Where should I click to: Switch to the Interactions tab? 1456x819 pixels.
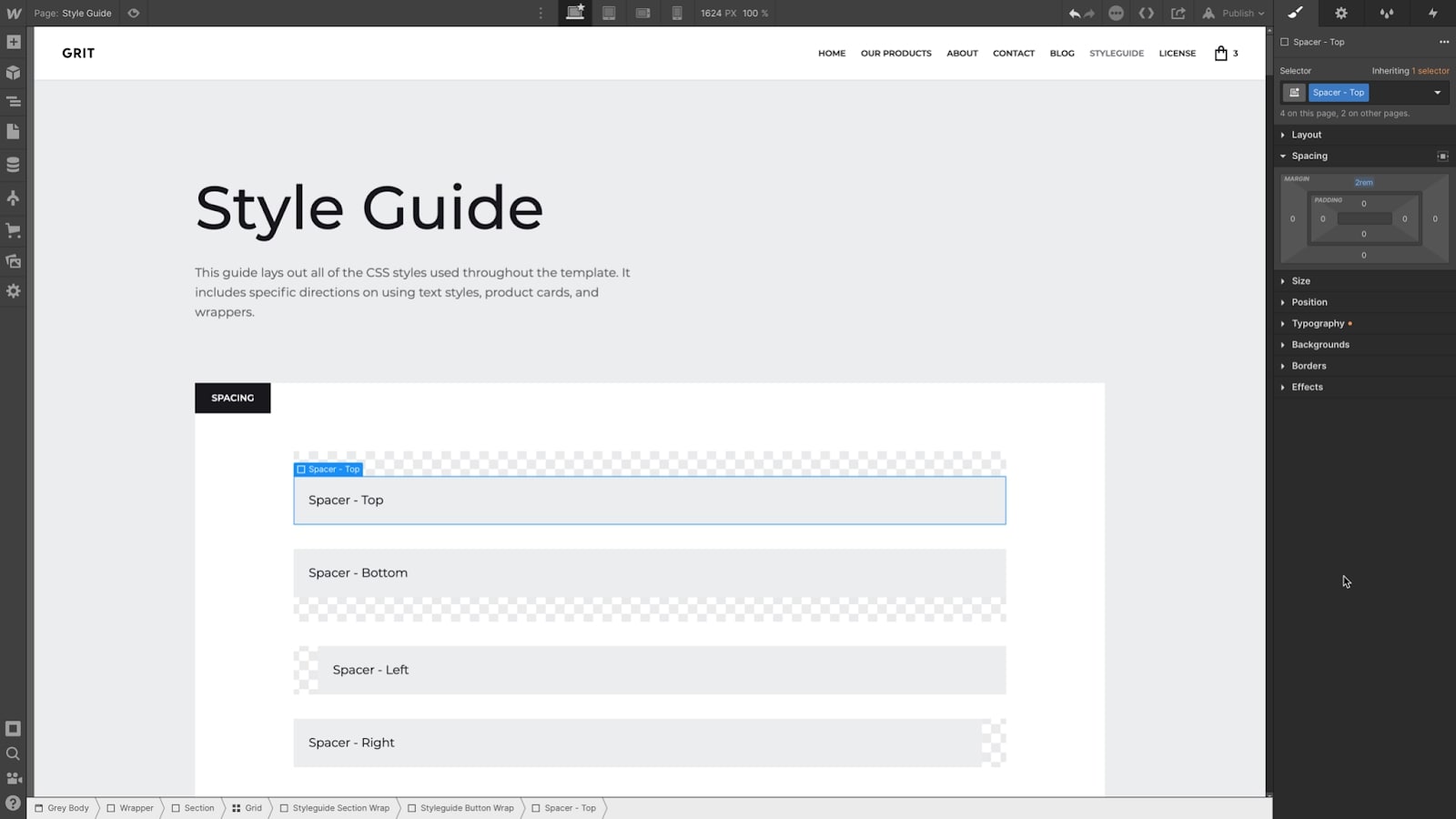1433,13
